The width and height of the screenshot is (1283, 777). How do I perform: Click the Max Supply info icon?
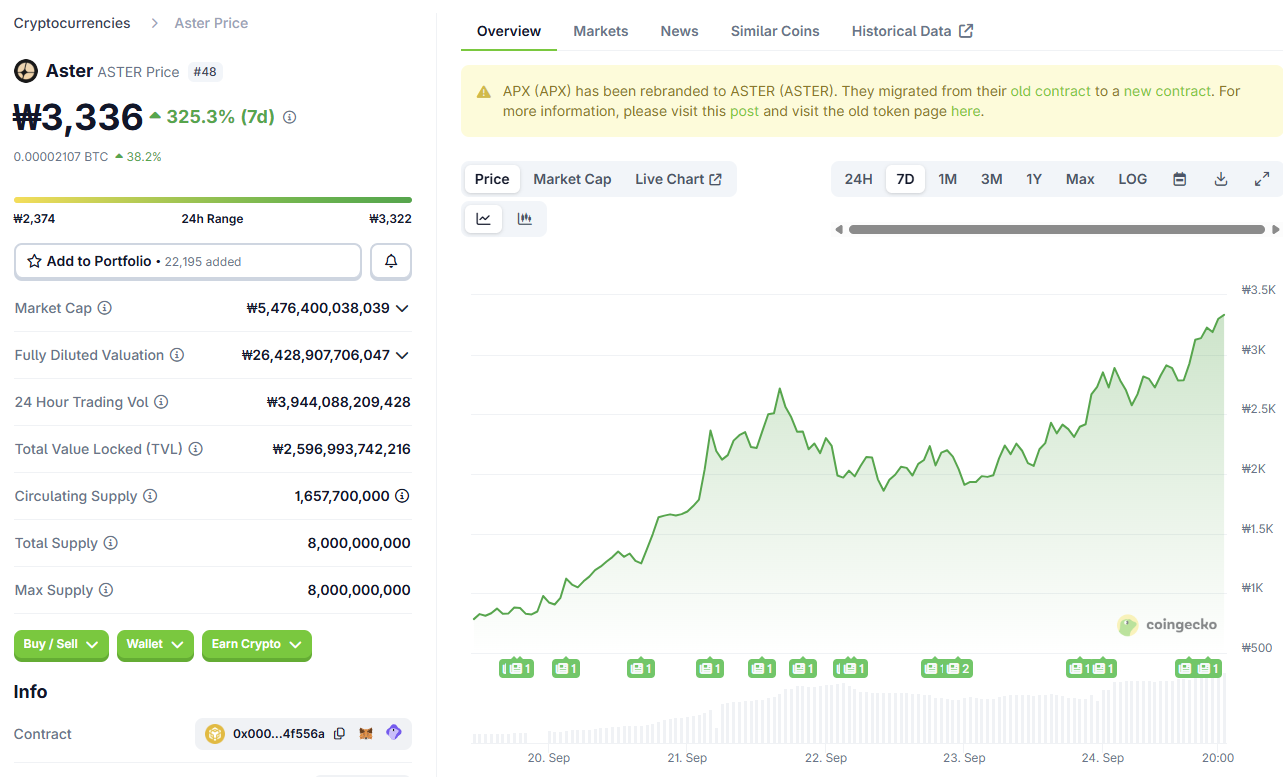tap(106, 590)
